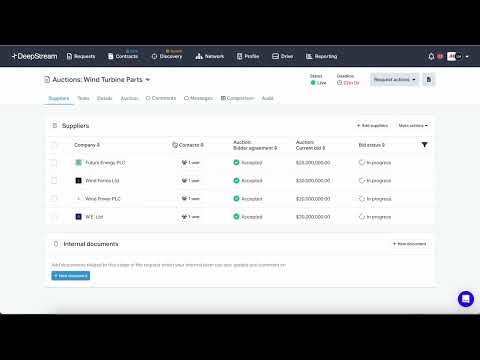Screen dimensions: 480x360
Task: Click the W.E. Ltd company logo
Action: click(x=78, y=217)
